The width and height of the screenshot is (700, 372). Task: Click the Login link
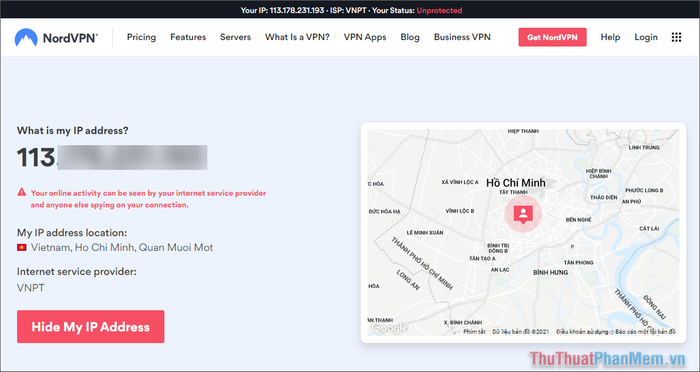coord(646,37)
